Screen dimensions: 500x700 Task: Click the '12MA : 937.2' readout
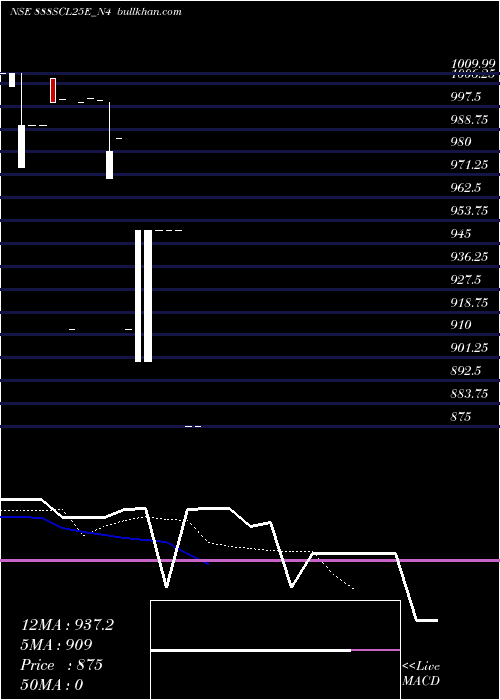pos(67,625)
